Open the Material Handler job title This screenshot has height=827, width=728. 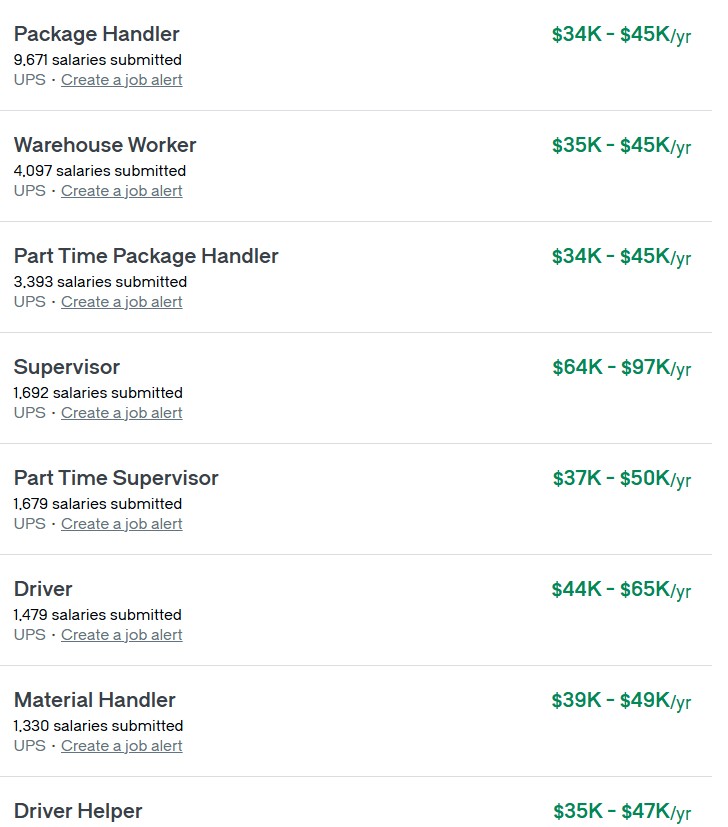(x=95, y=700)
